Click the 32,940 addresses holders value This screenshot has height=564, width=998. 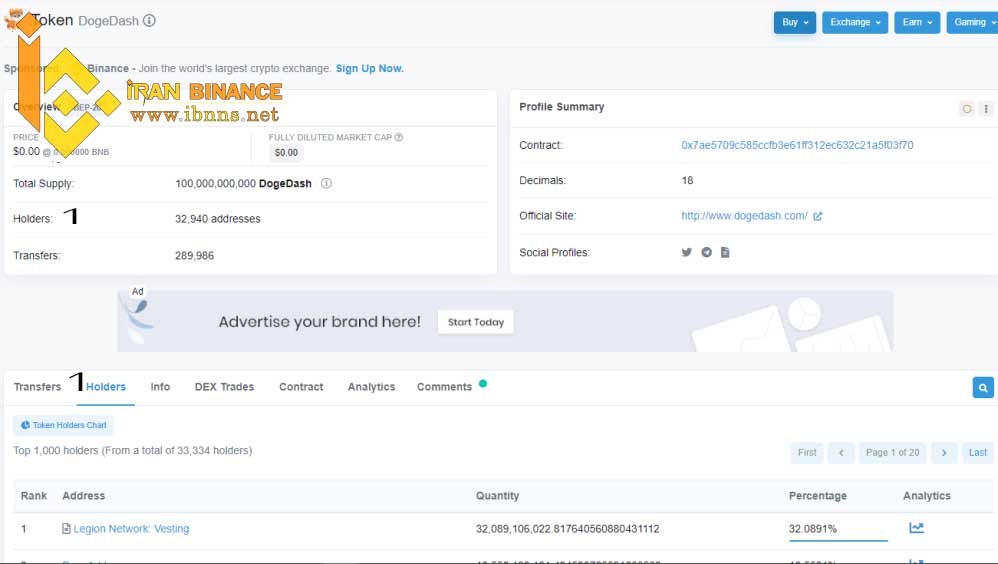click(218, 219)
